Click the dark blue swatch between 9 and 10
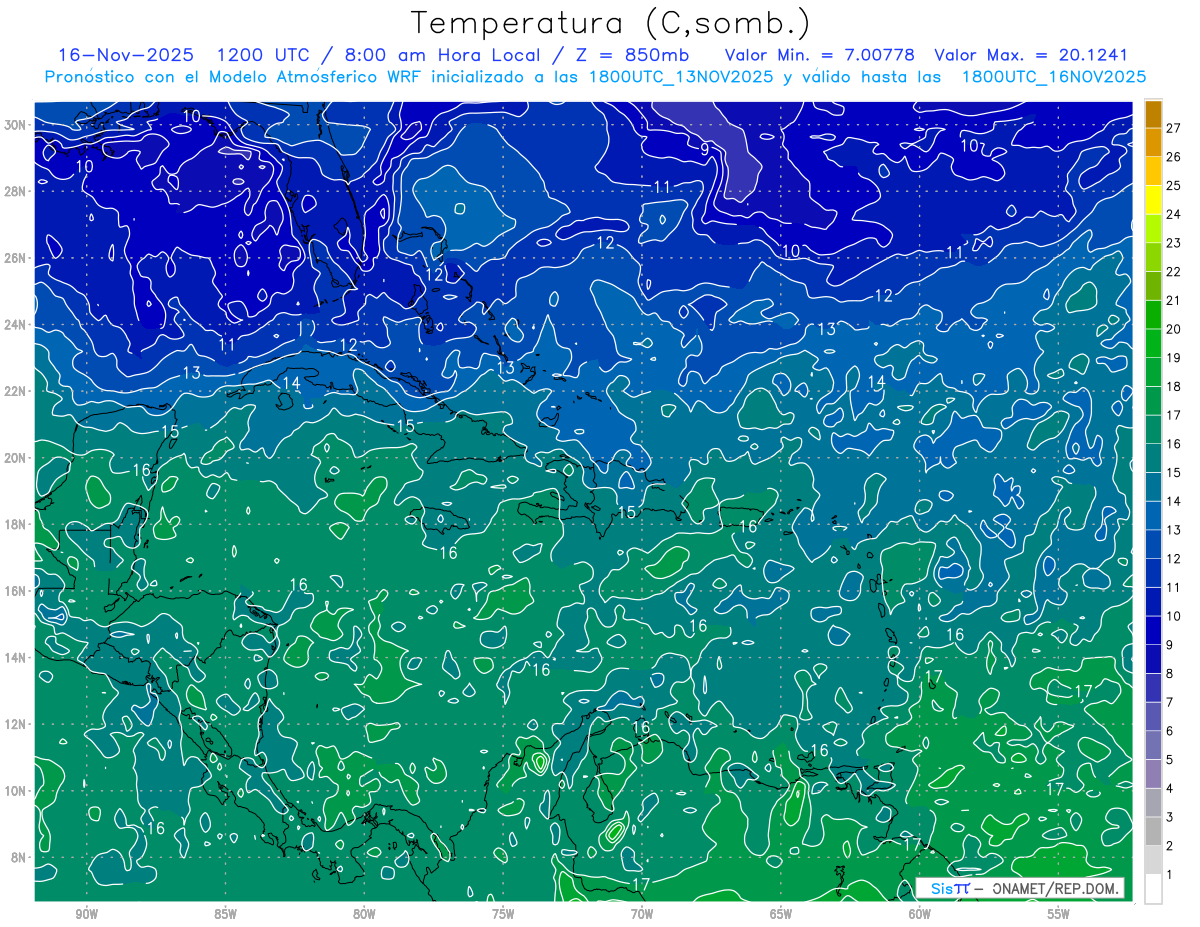This screenshot has width=1200, height=927. (1153, 630)
